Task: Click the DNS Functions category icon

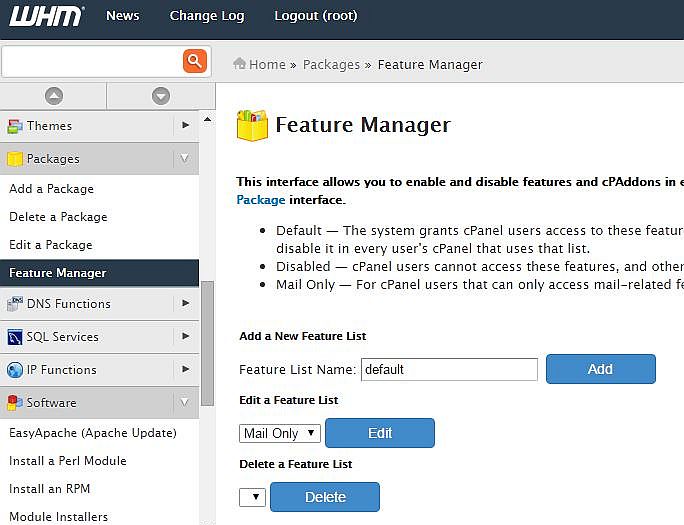Action: pos(15,304)
